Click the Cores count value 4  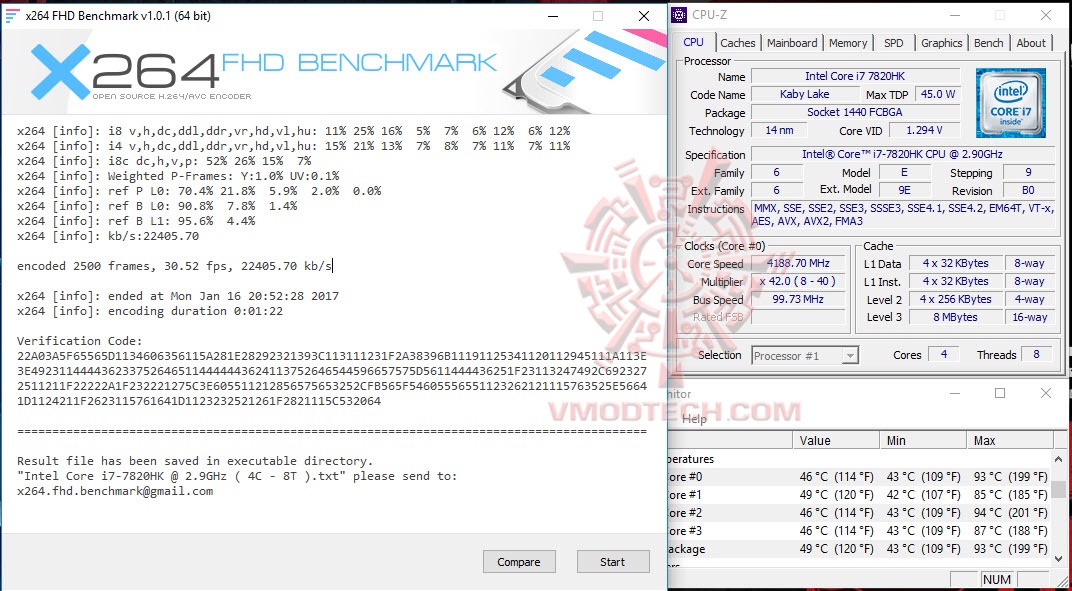coord(943,354)
